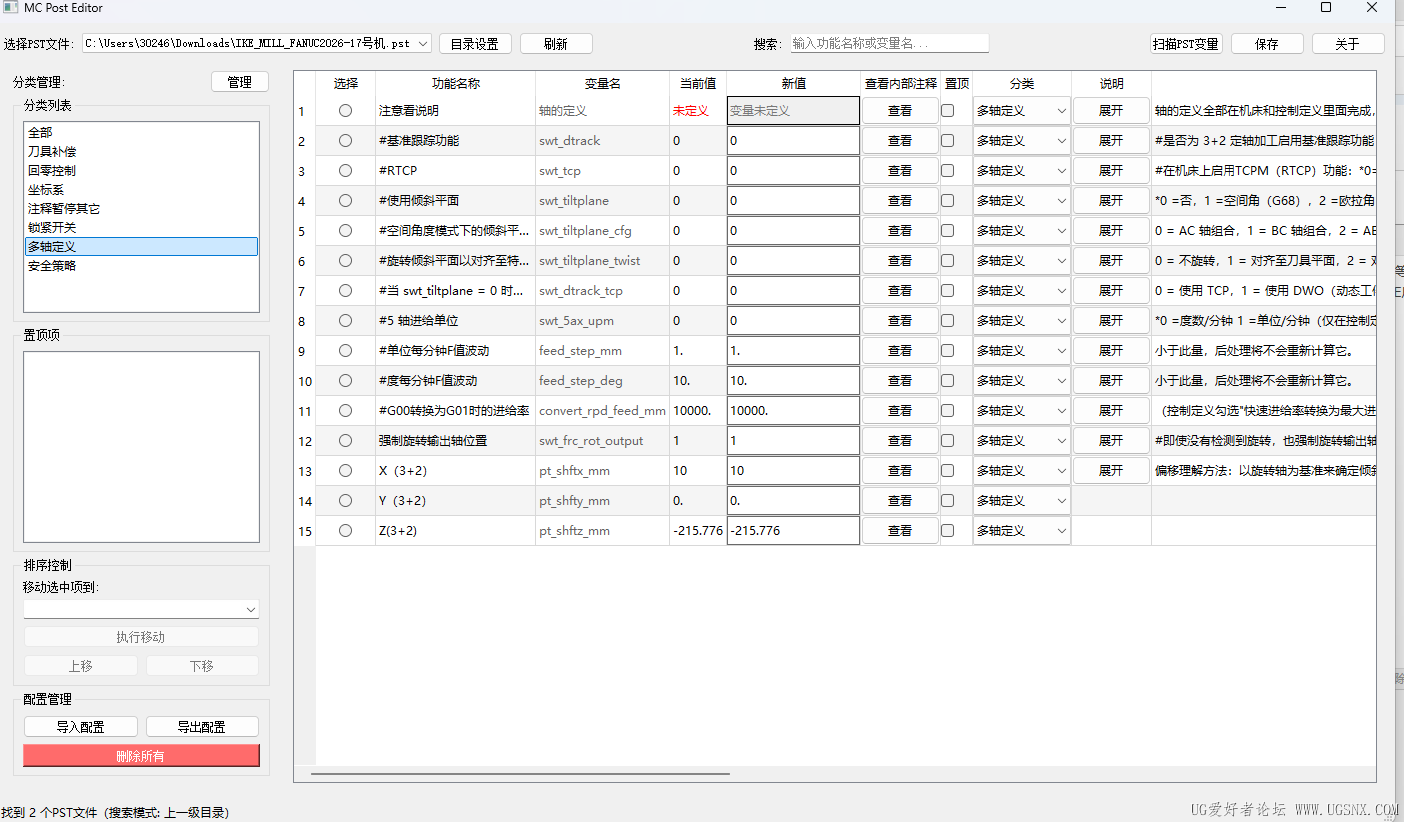The height and width of the screenshot is (822, 1404).
Task: Expand the 轴的定义 description via 展开
Action: coord(1111,110)
